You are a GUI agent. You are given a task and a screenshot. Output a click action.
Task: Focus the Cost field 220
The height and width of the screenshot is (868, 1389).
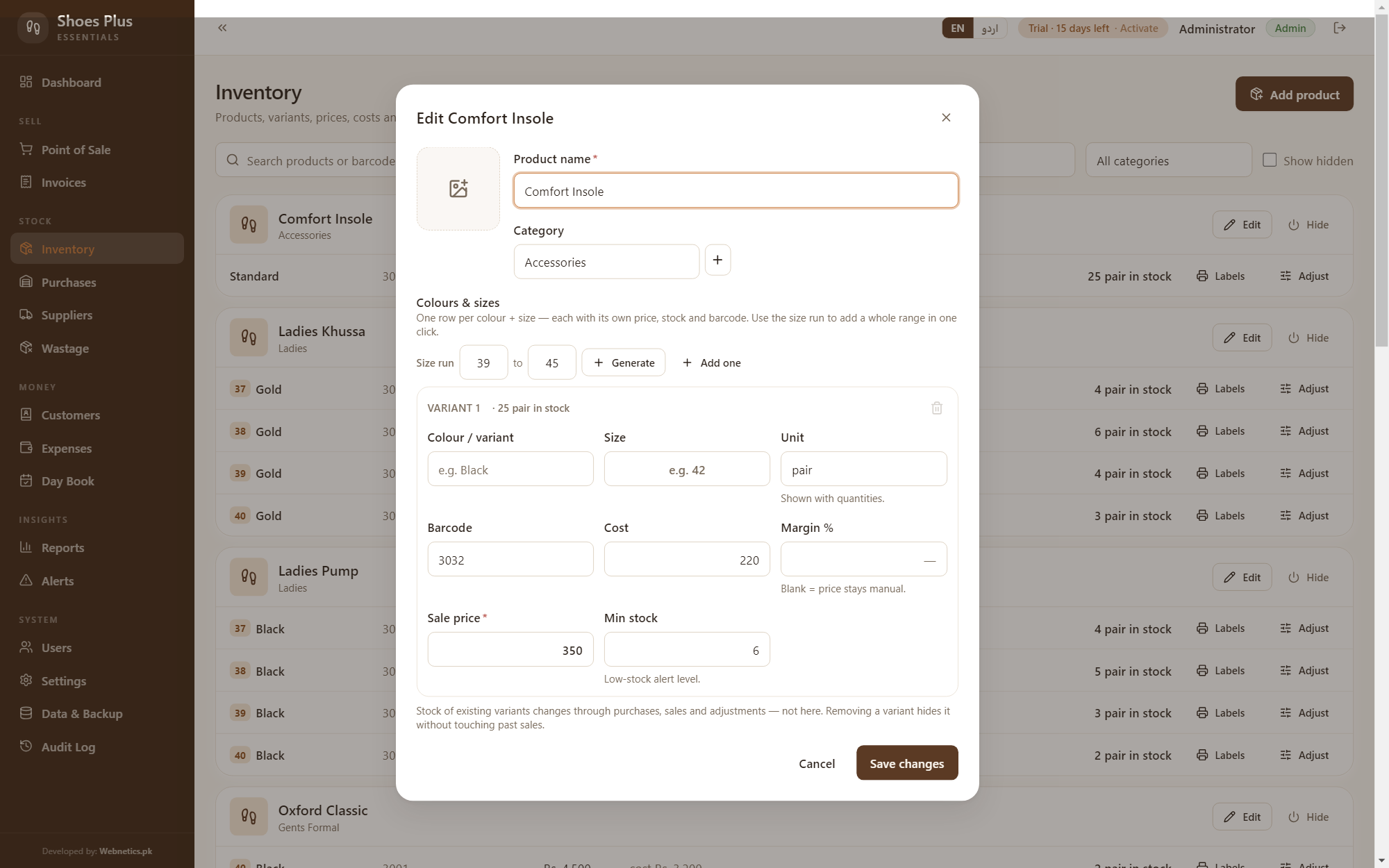coord(687,559)
